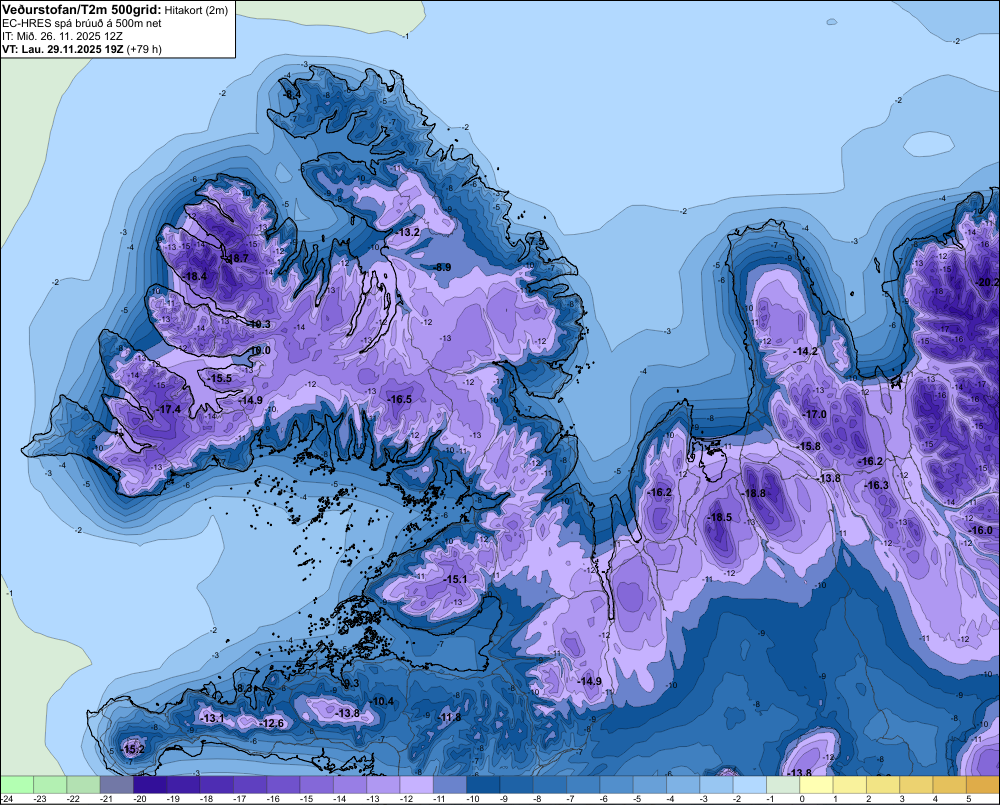Pick the dark blue legend swatch labeled -10

[483, 784]
